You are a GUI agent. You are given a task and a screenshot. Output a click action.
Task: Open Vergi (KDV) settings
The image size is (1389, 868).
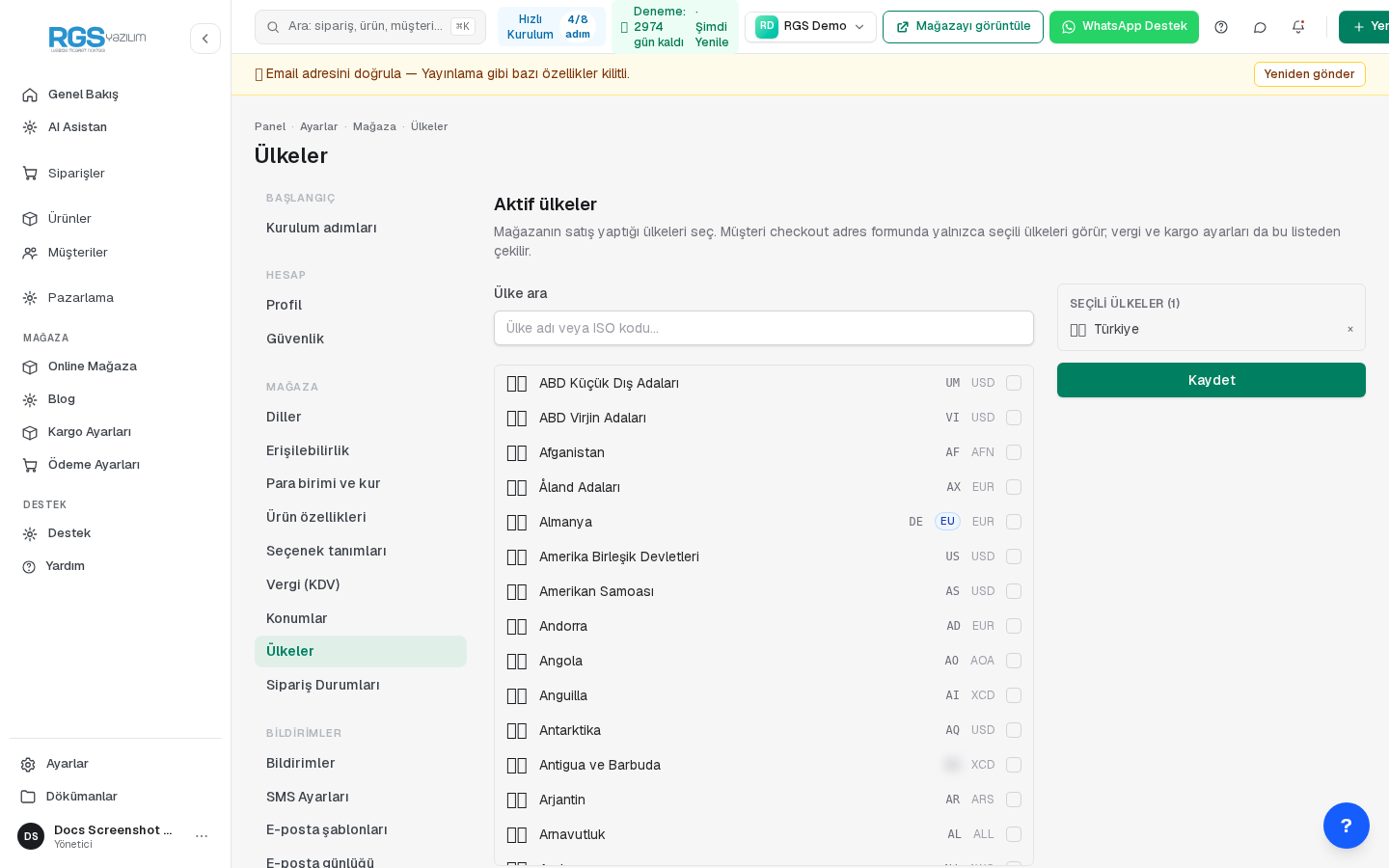pyautogui.click(x=361, y=584)
